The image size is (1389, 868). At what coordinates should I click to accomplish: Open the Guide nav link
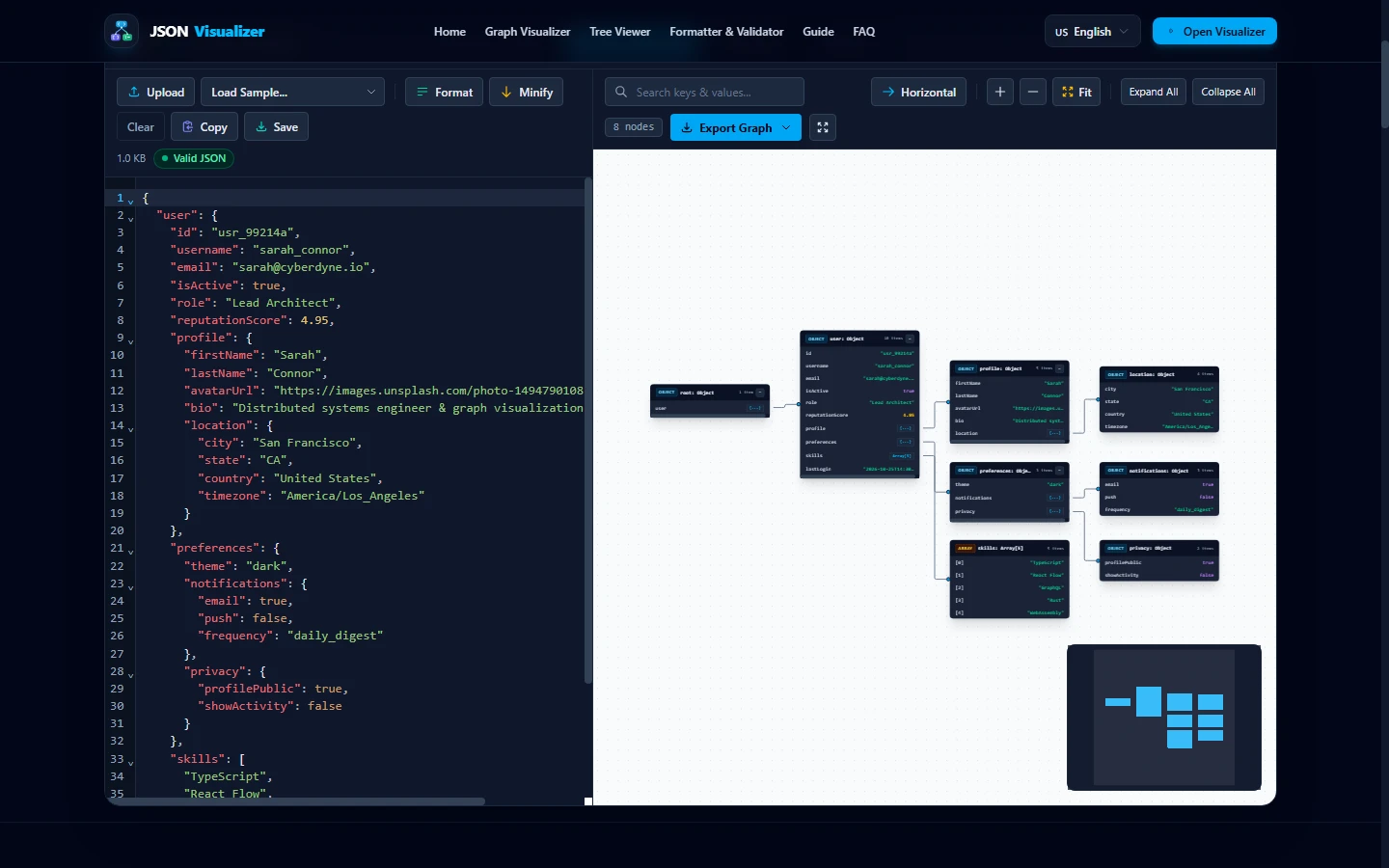pos(818,32)
